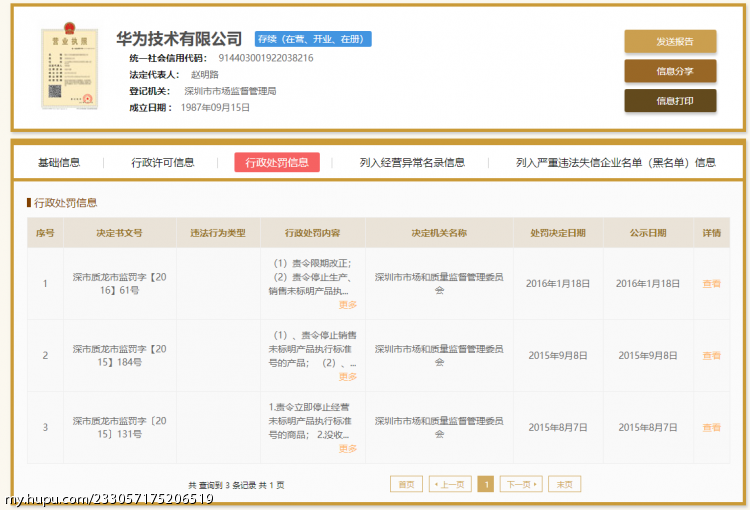750x510 pixels.
Task: Click the 公示日期 column header
Action: [x=648, y=233]
